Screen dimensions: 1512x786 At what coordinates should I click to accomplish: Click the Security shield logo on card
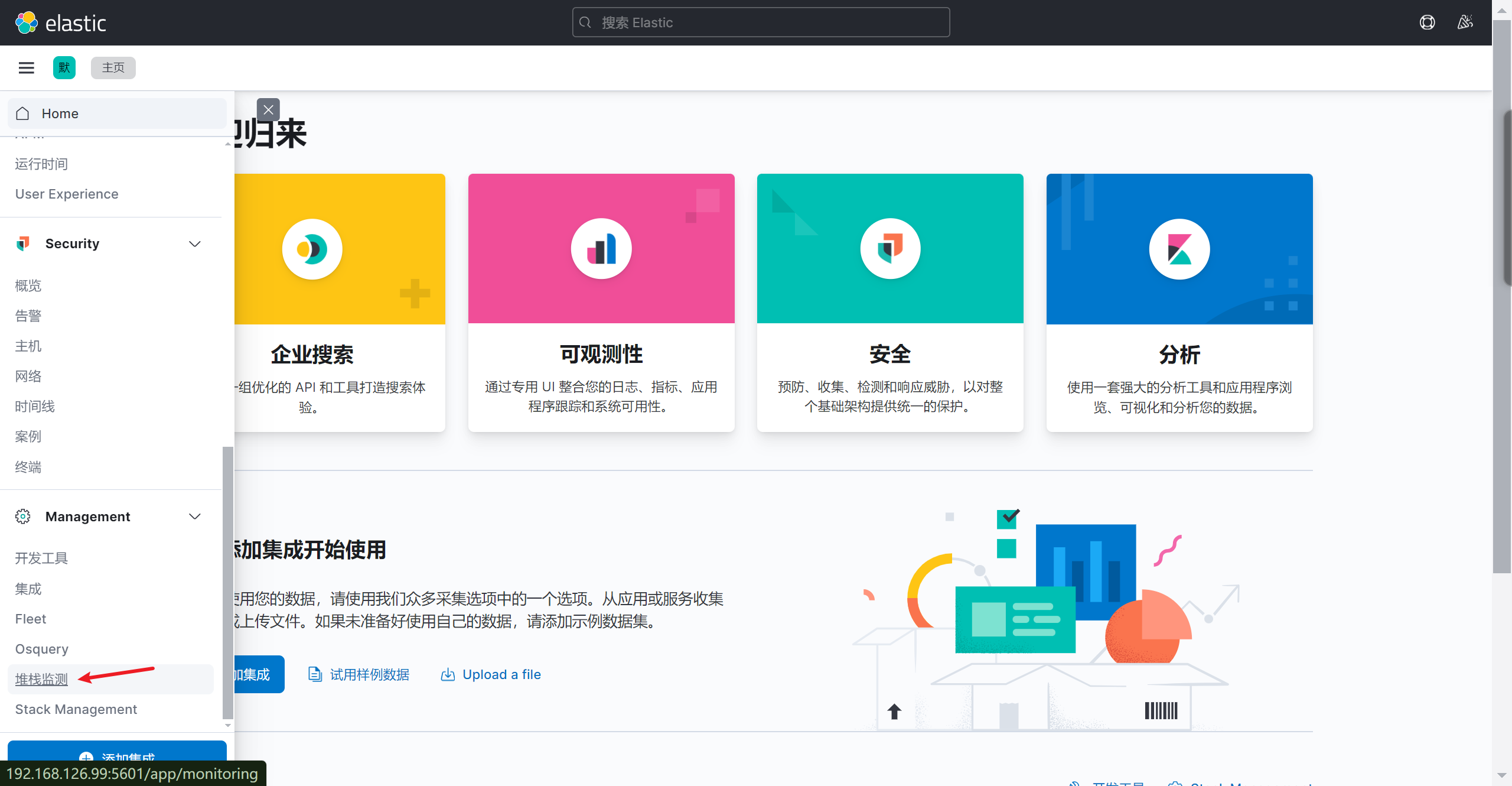point(890,249)
